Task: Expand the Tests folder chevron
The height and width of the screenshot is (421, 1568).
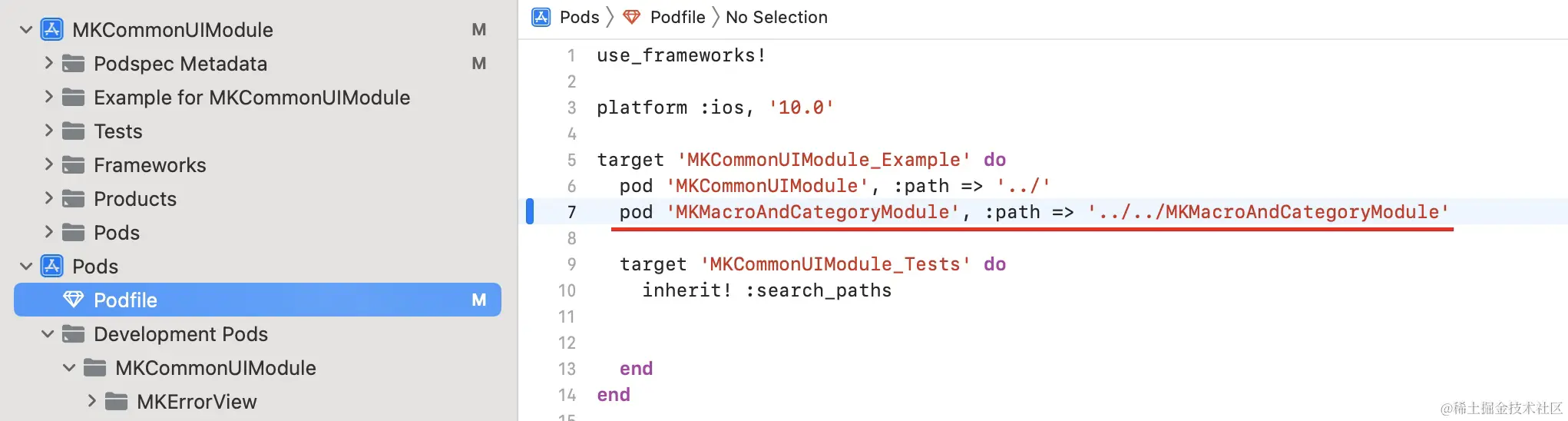Action: (48, 131)
